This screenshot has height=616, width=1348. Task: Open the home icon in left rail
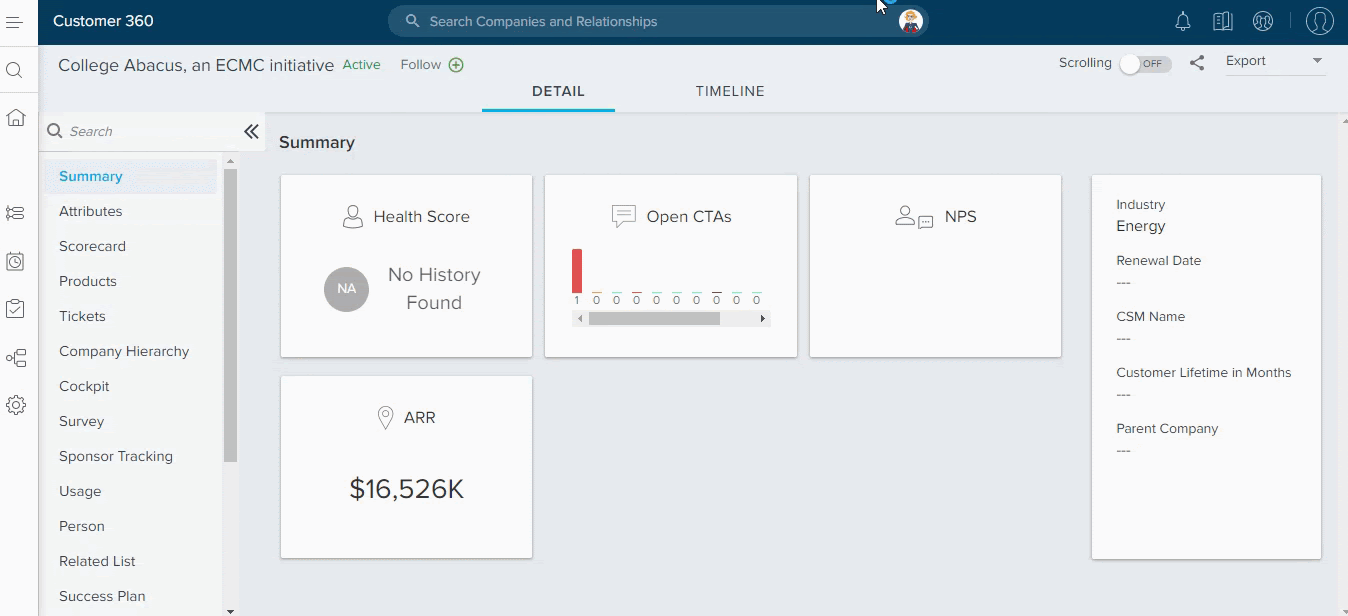(x=15, y=118)
